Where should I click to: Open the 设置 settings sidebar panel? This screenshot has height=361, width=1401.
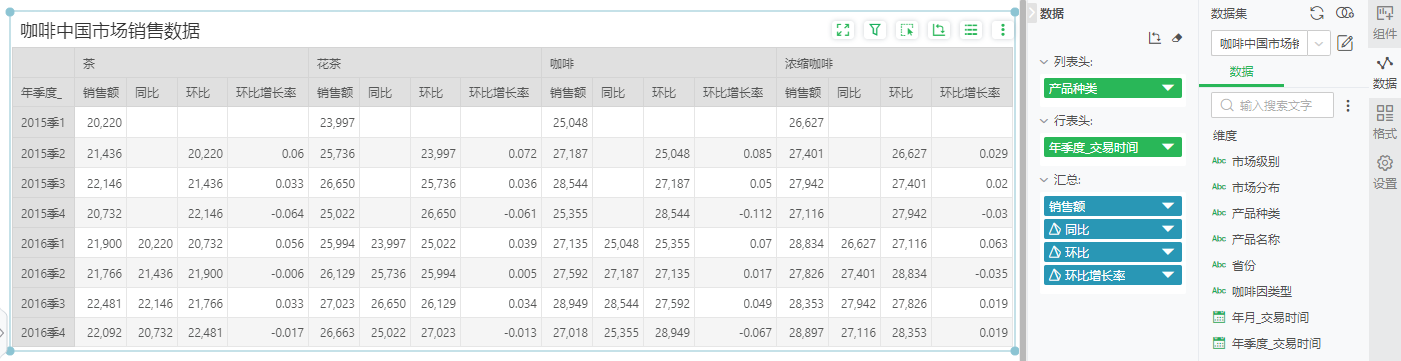coord(1385,172)
